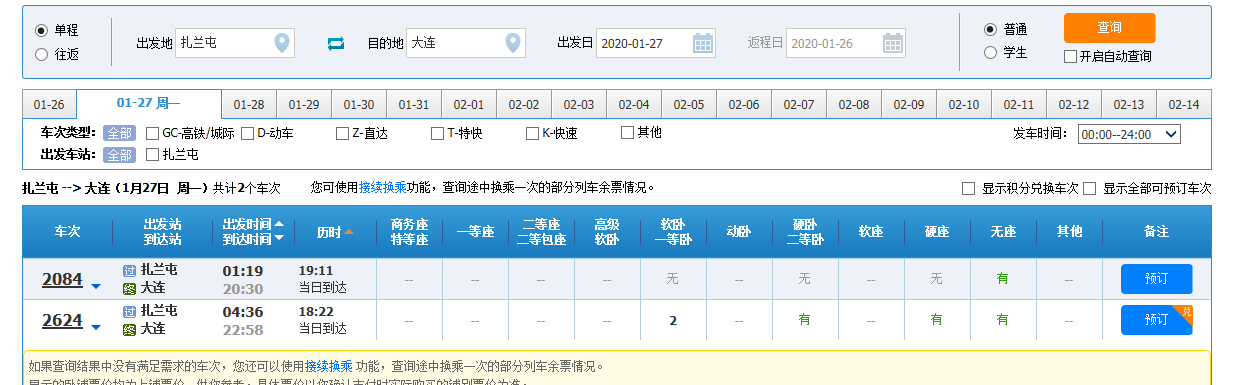Image resolution: width=1254 pixels, height=385 pixels.
Task: Click the 终 icon beside 大连 in train 2624 row
Action: pyautogui.click(x=129, y=329)
